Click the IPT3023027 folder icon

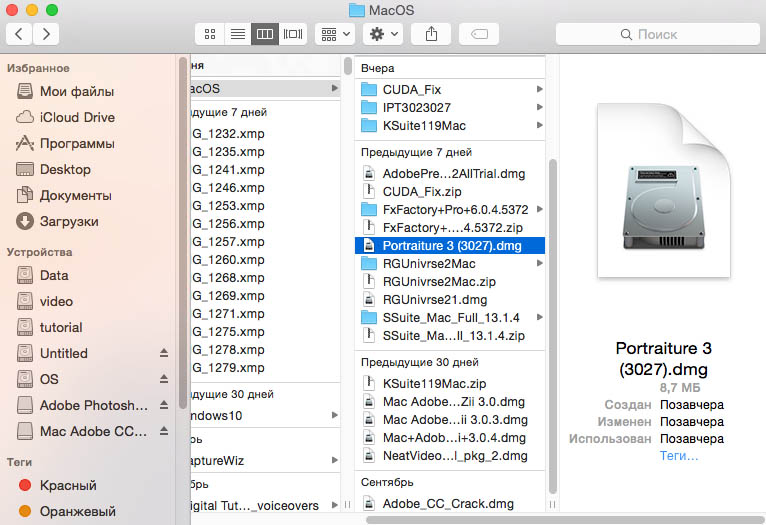[x=369, y=107]
